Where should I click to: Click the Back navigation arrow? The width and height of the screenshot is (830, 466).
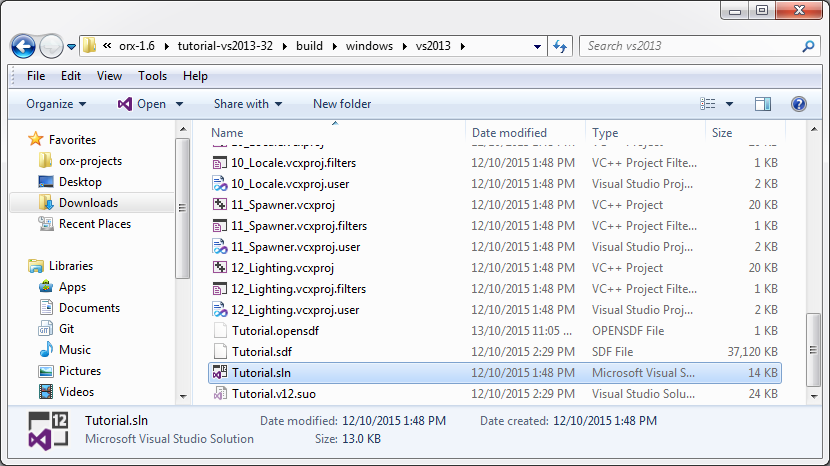click(24, 46)
